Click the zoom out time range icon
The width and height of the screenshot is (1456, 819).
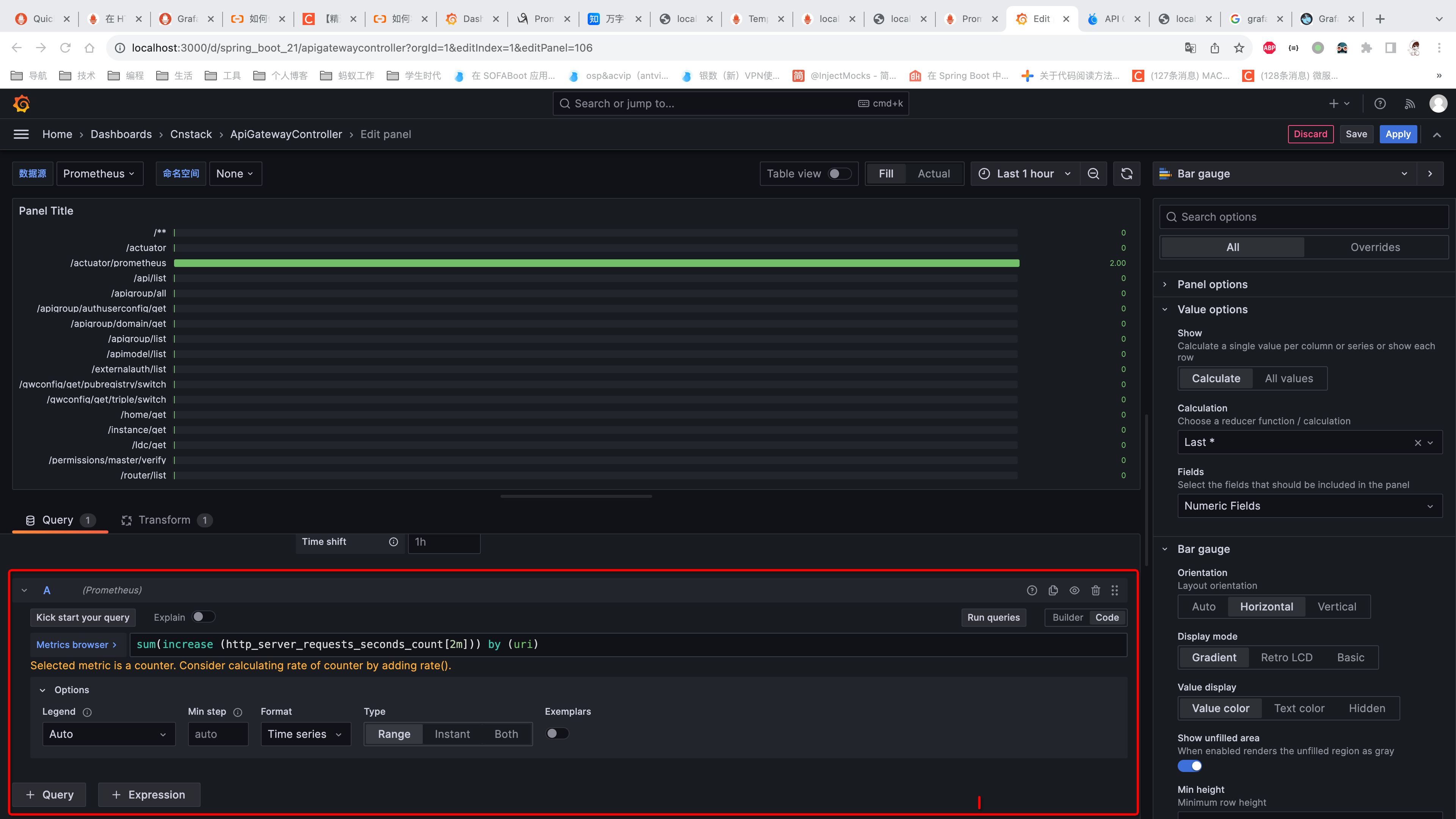pyautogui.click(x=1093, y=174)
